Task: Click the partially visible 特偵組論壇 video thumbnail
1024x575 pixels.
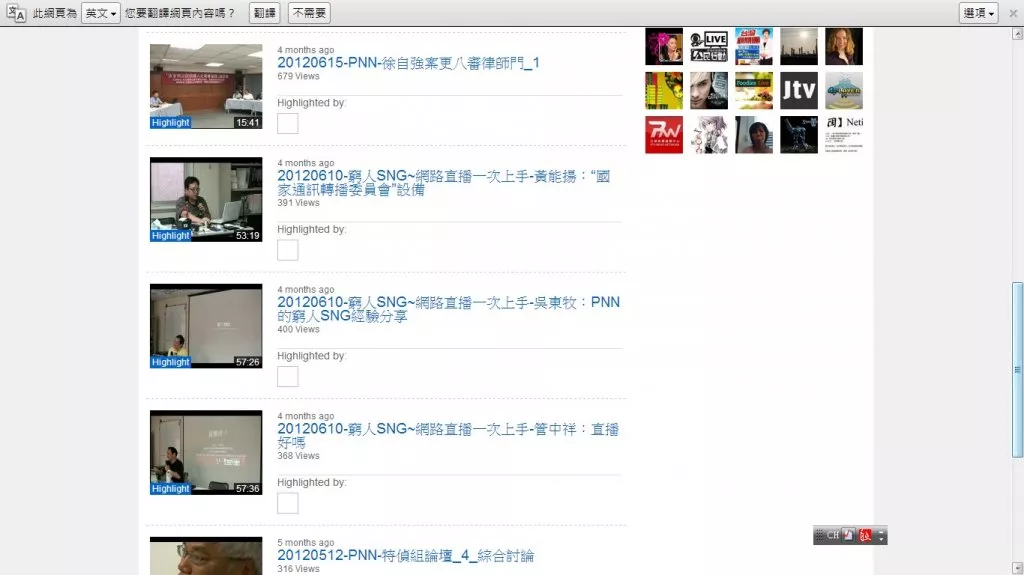Action: 206,556
